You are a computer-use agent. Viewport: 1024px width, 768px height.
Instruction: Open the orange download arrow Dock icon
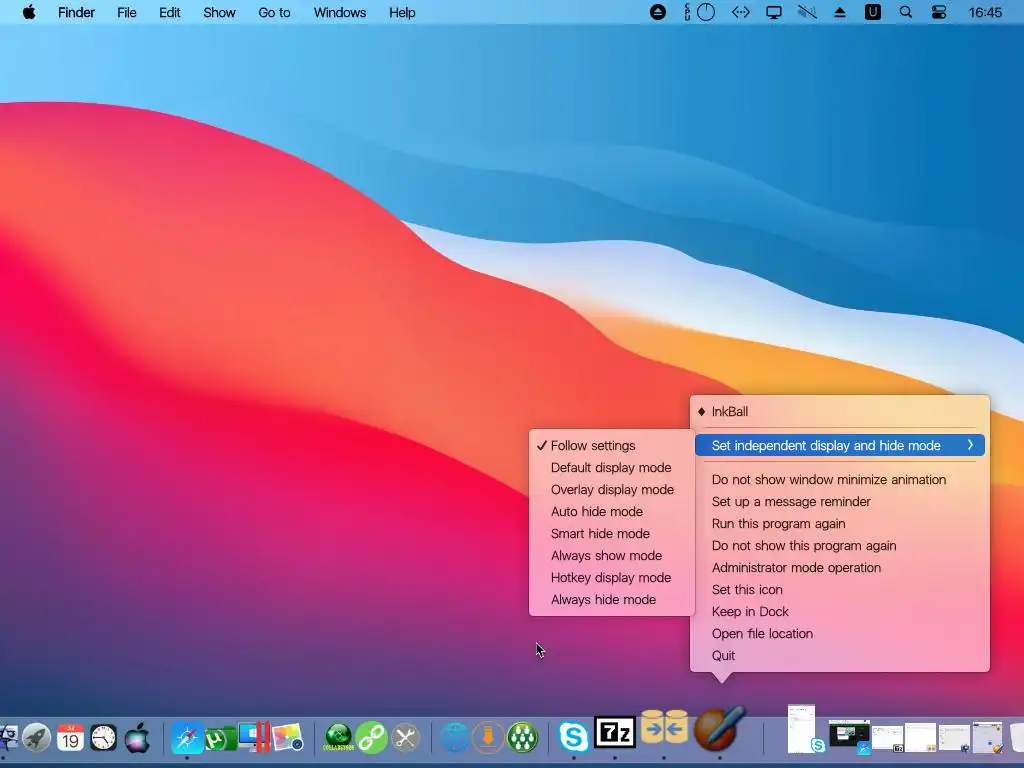click(488, 738)
